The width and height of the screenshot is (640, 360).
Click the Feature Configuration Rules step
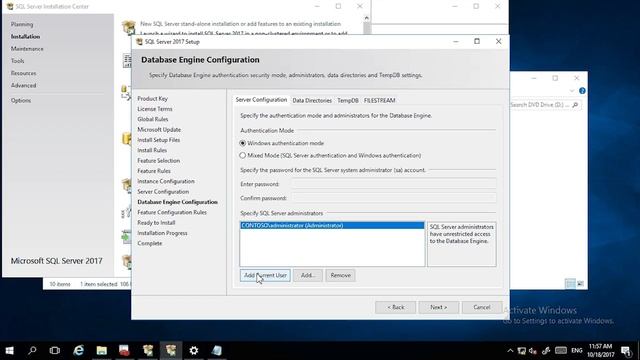pyautogui.click(x=172, y=213)
